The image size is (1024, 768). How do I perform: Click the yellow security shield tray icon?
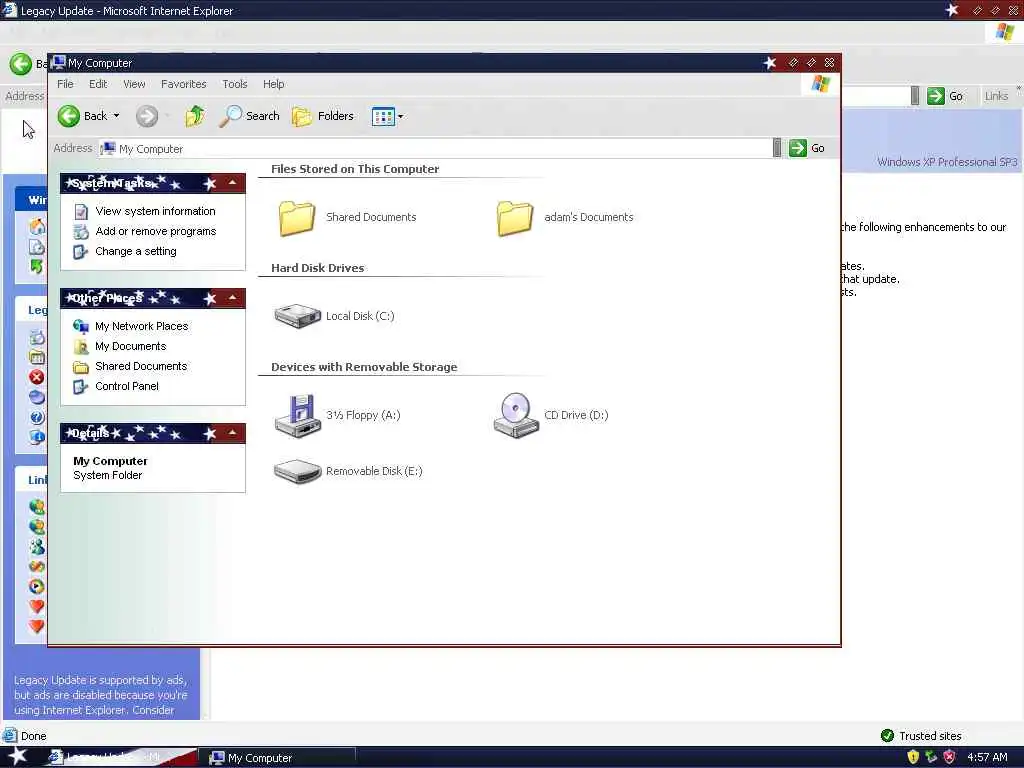pos(913,757)
